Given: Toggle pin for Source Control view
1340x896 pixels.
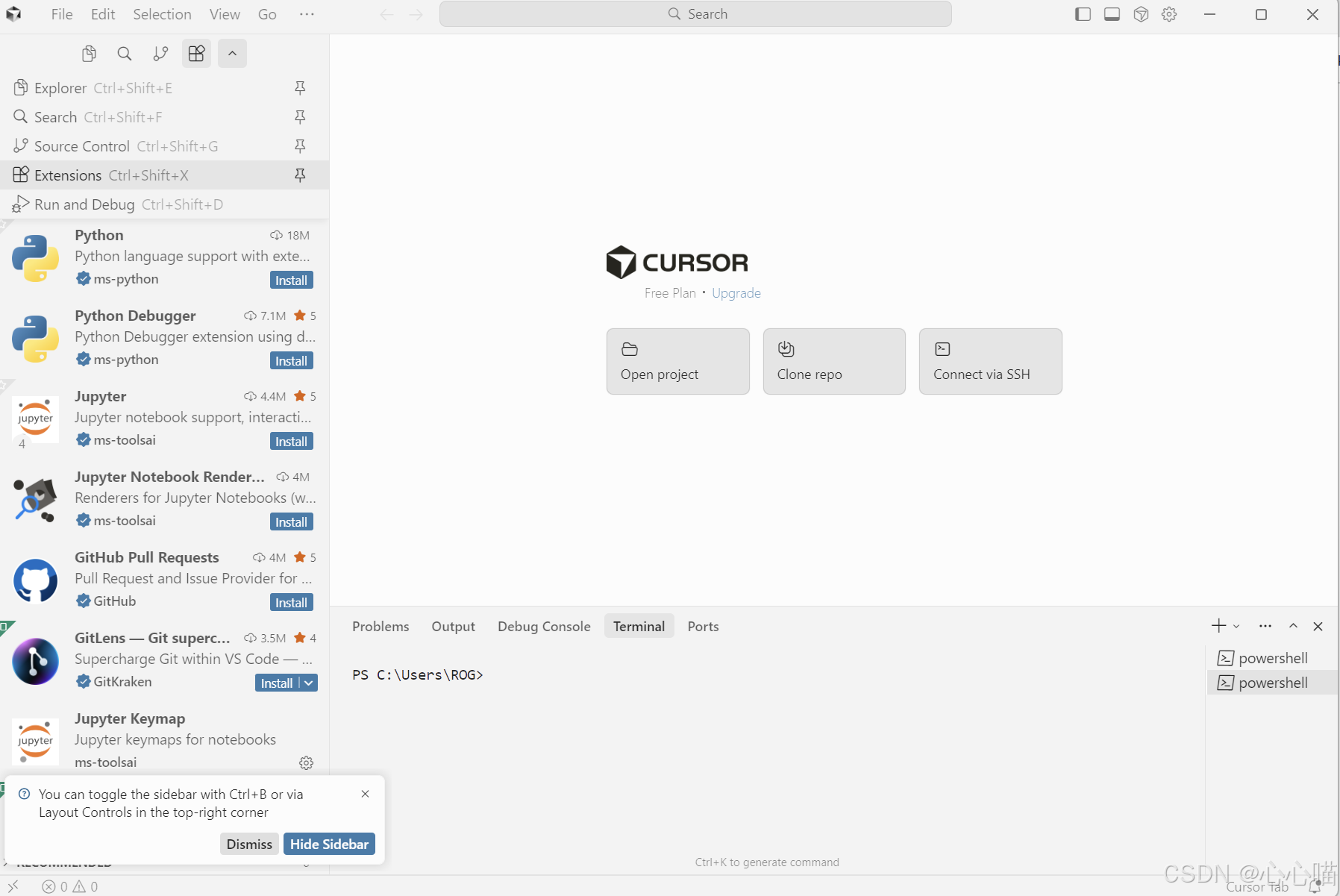Looking at the screenshot, I should coord(300,146).
